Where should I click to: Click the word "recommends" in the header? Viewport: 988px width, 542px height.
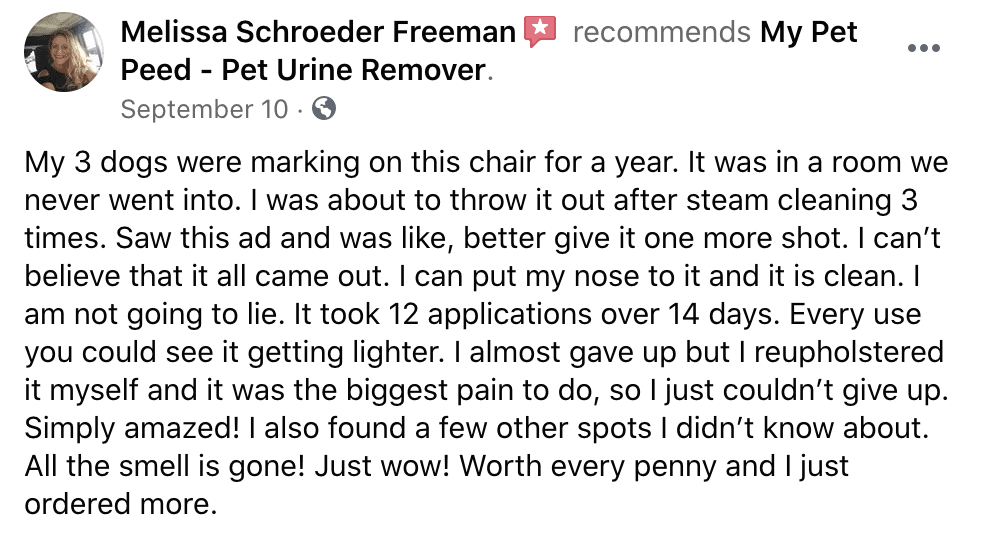[x=662, y=32]
